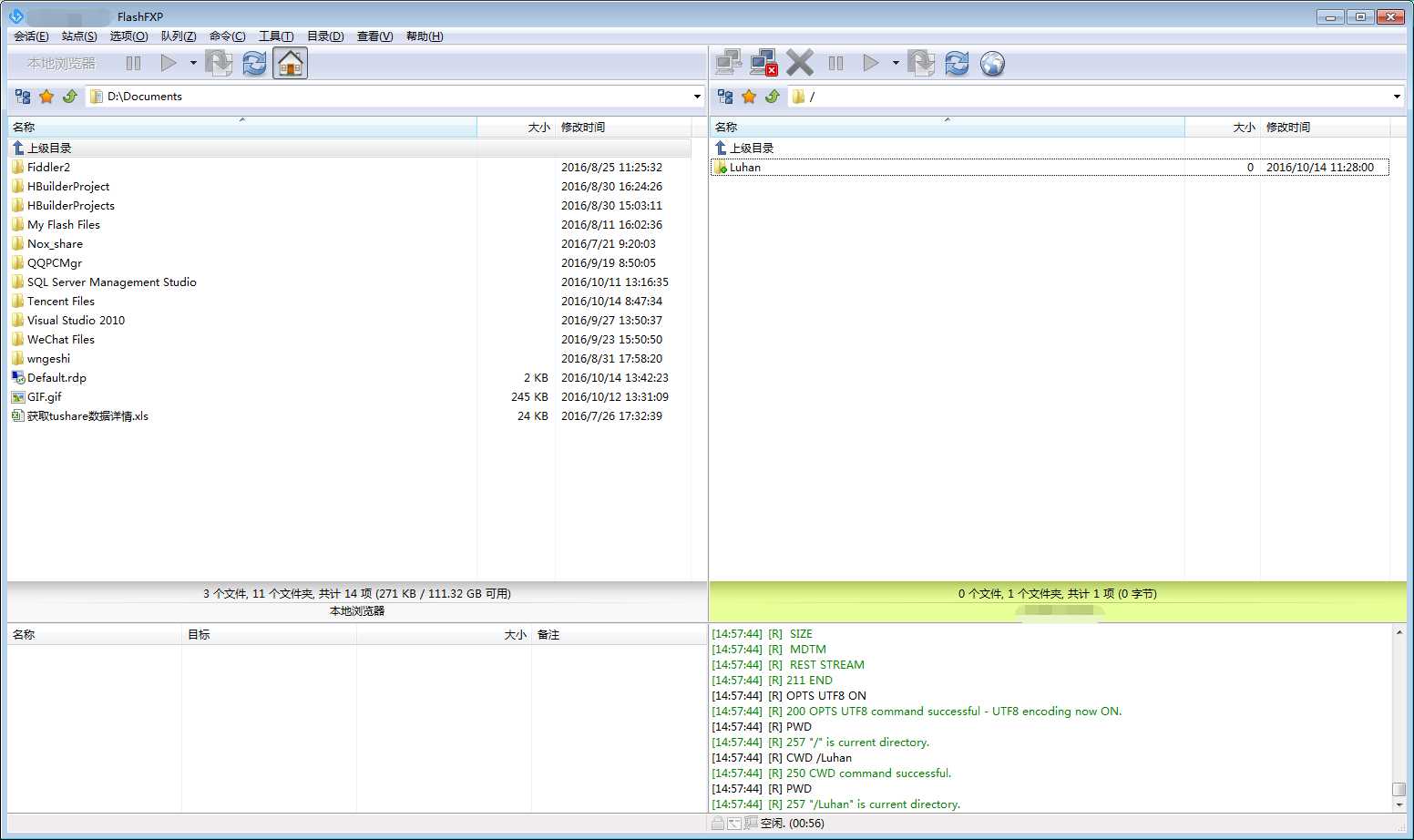Open the local pane play button dropdown arrow
1414x840 pixels.
click(x=193, y=64)
